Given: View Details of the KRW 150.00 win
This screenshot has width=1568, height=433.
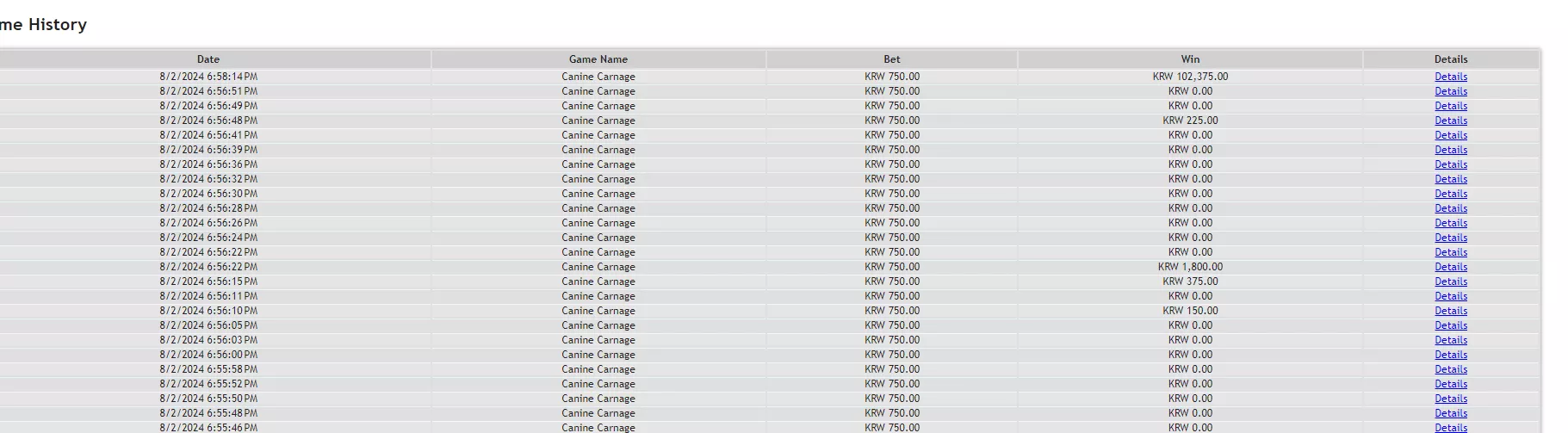Looking at the screenshot, I should [1450, 311].
